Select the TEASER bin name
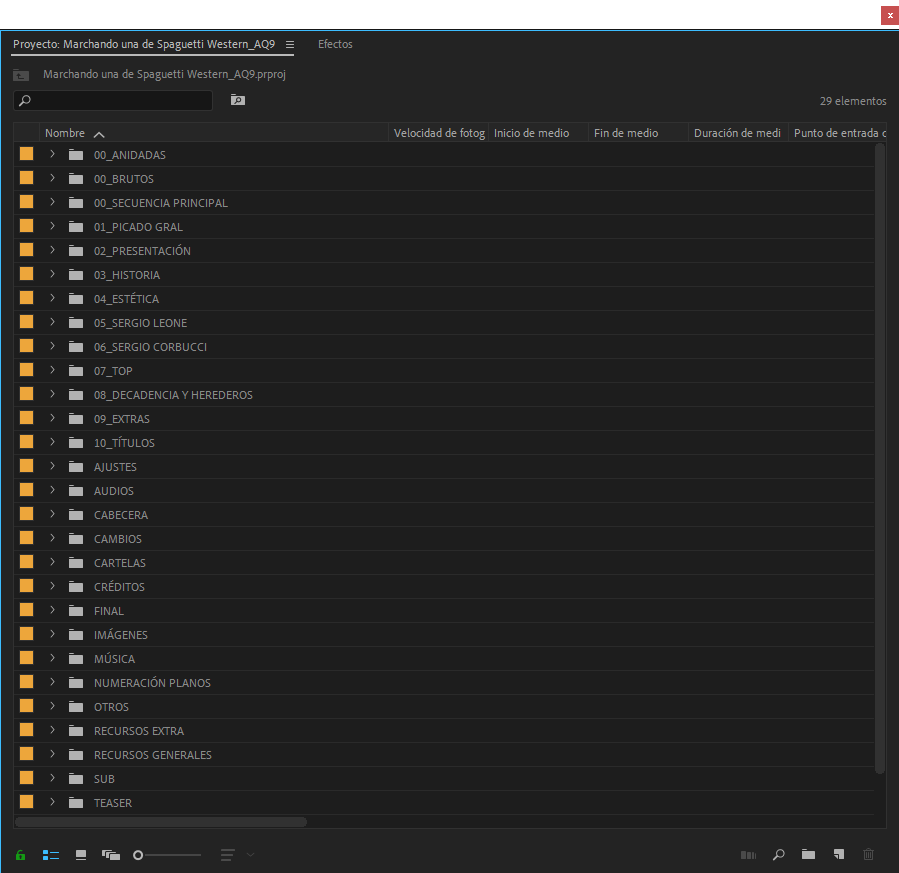 tap(113, 803)
